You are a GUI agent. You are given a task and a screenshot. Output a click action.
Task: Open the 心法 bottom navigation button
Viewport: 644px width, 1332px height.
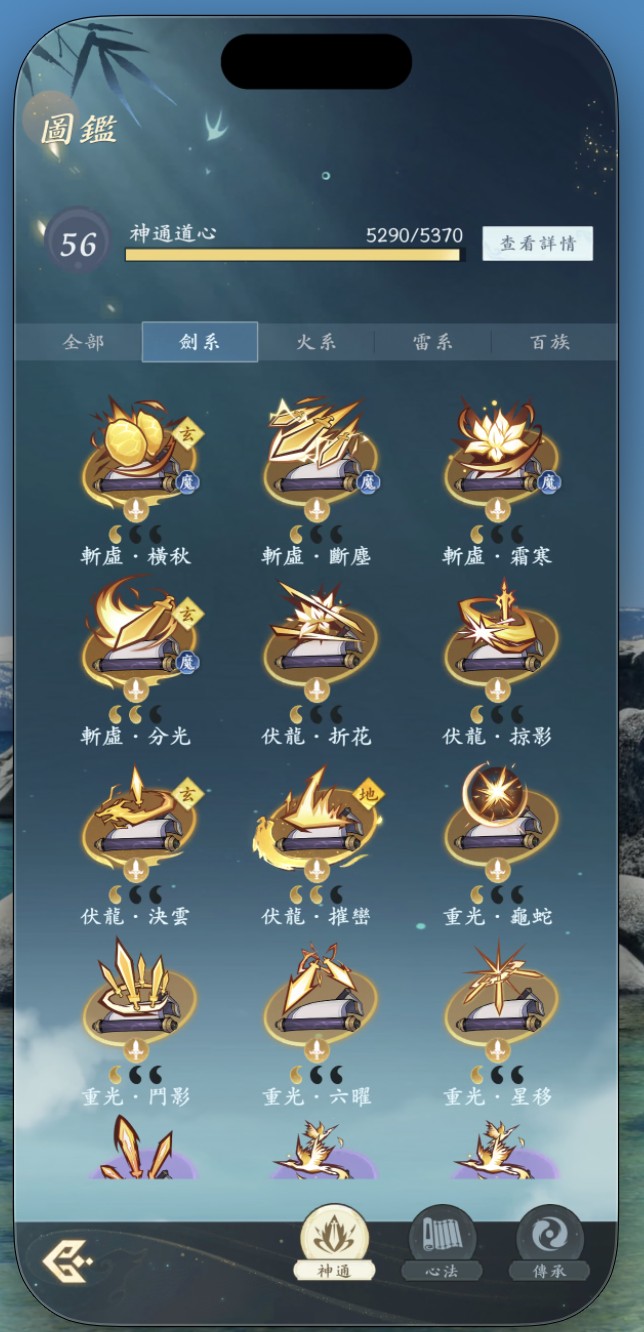tap(442, 1243)
